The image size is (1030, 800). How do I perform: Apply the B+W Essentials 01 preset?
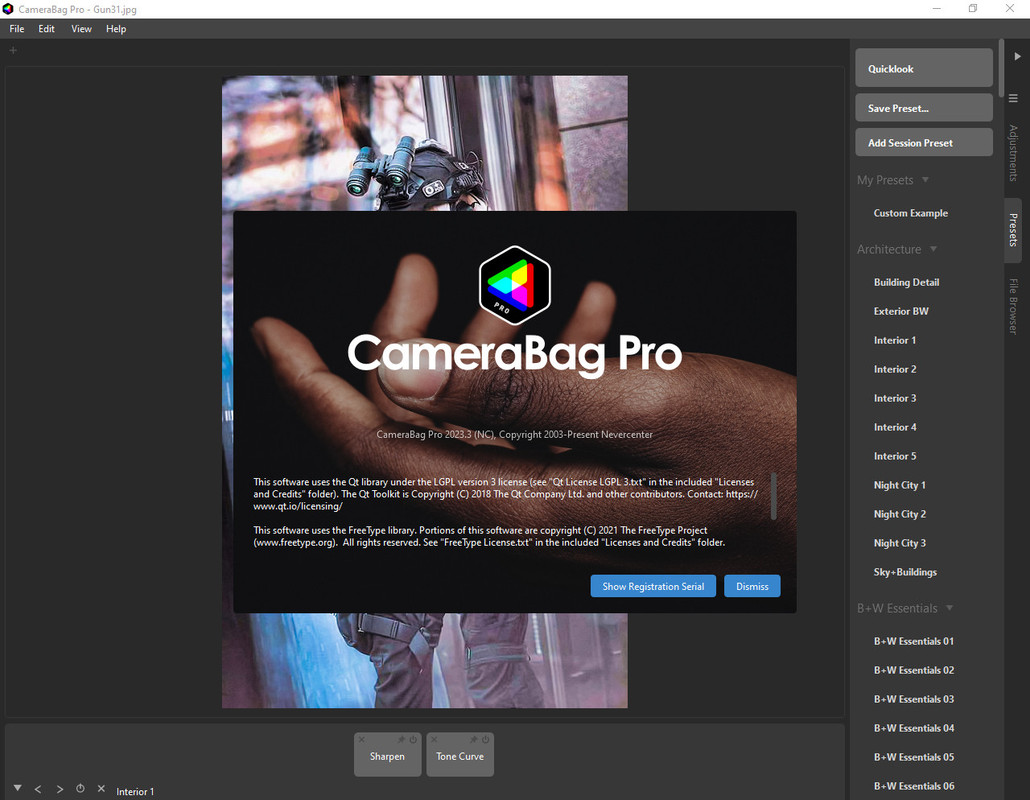(914, 641)
